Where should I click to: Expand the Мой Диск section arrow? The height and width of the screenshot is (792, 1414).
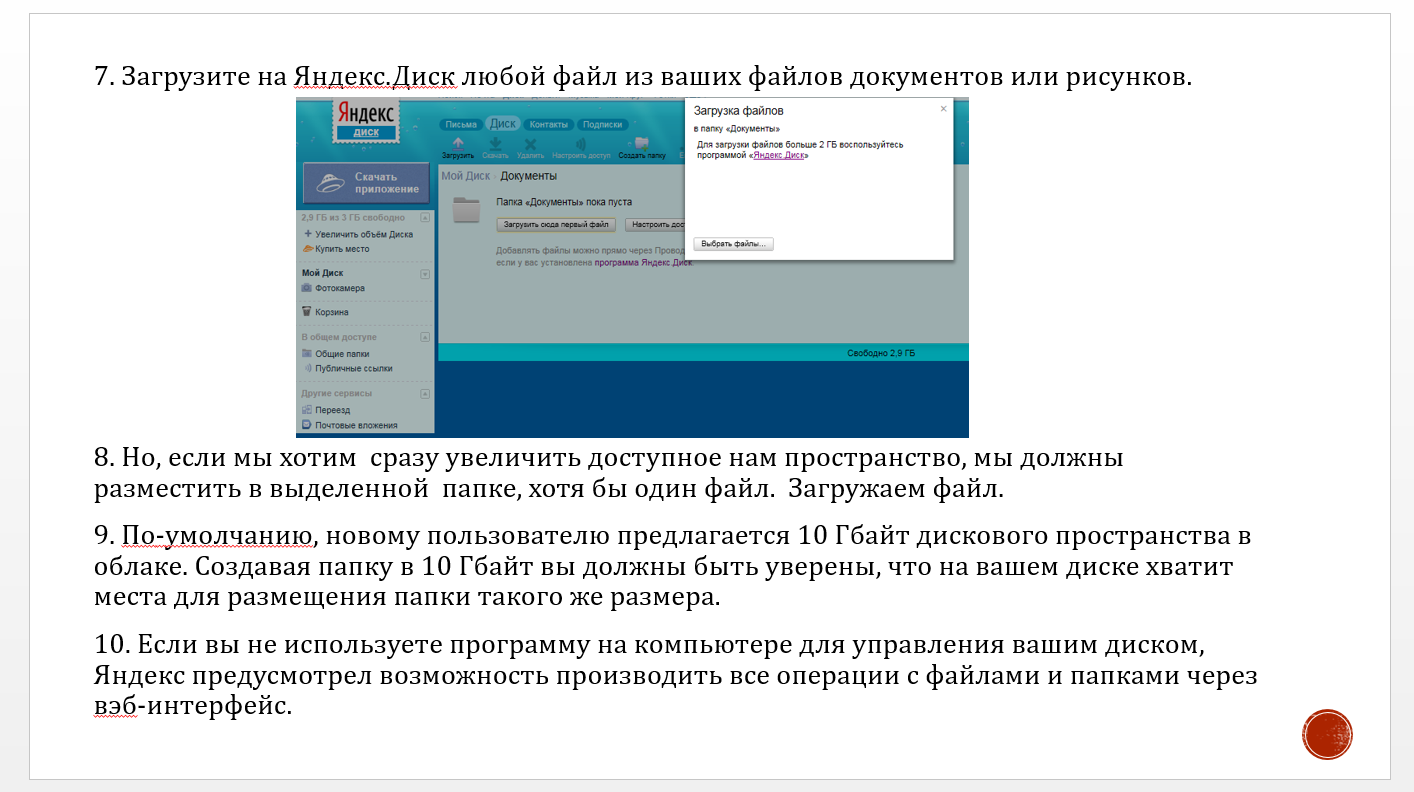coord(425,273)
